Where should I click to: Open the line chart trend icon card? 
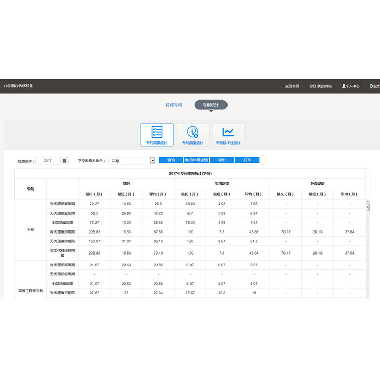click(228, 135)
